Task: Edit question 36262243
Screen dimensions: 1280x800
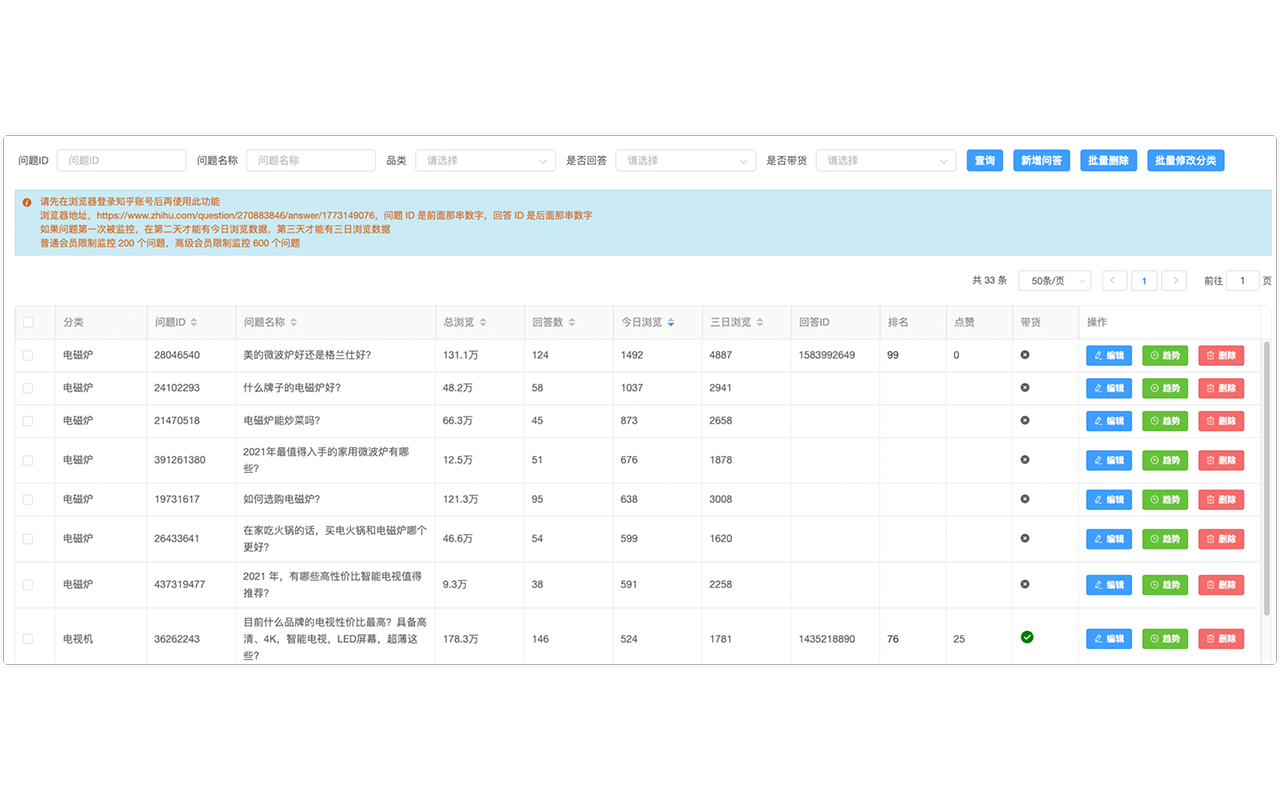Action: pyautogui.click(x=1109, y=638)
